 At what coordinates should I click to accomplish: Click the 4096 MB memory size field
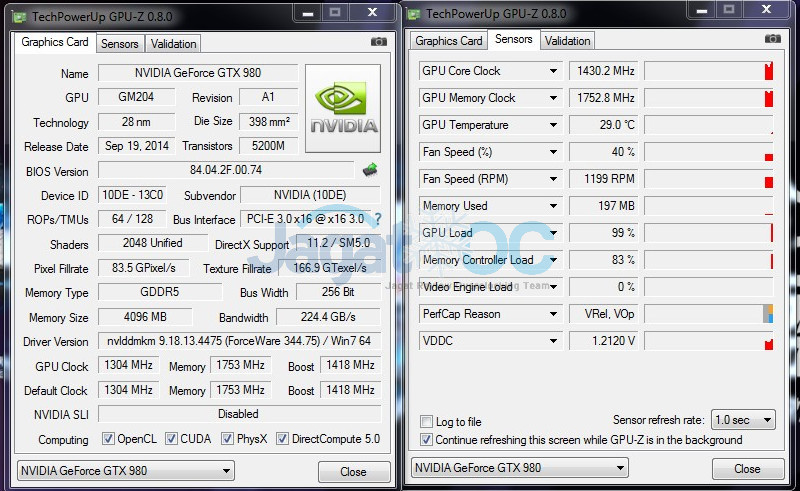pos(145,317)
